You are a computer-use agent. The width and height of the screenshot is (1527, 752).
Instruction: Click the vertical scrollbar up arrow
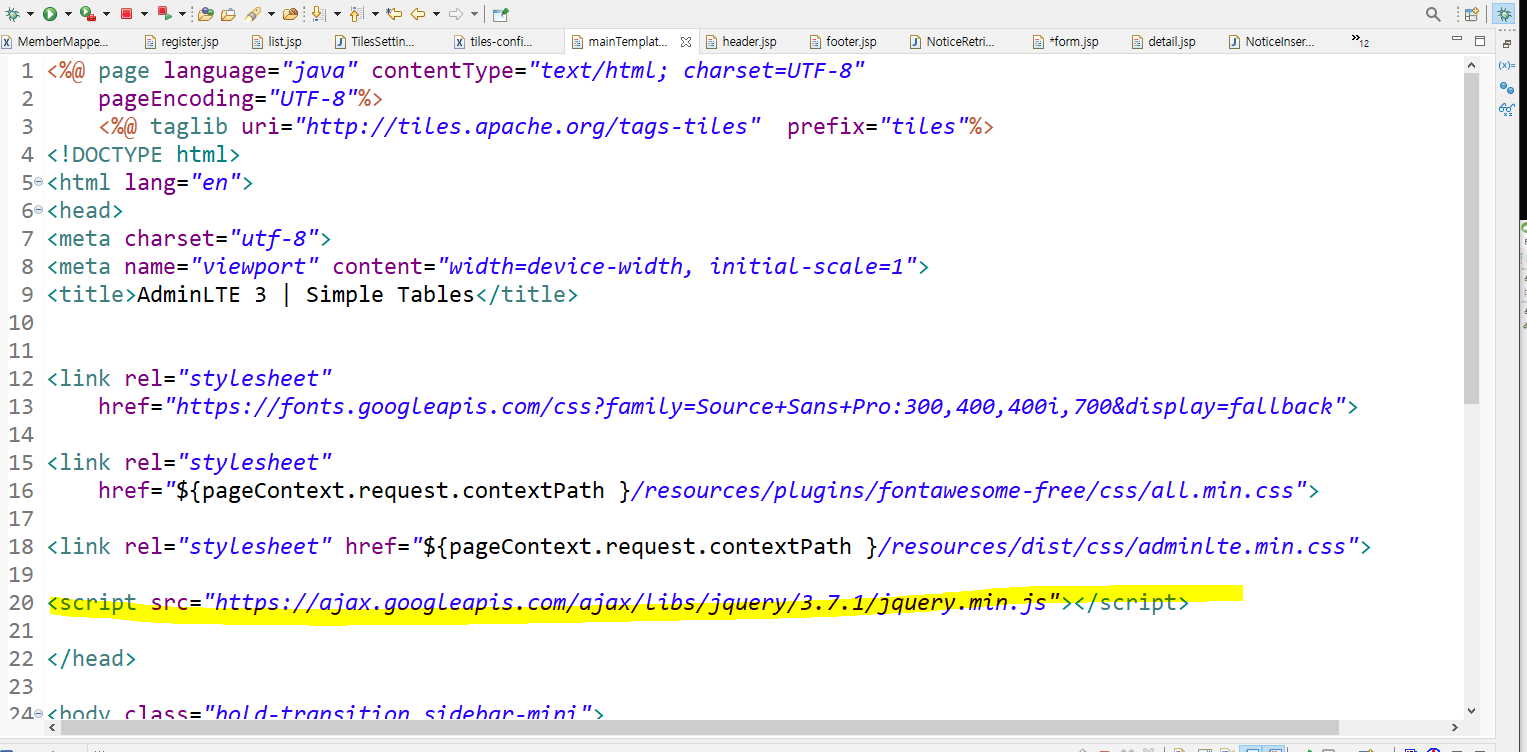coord(1471,67)
